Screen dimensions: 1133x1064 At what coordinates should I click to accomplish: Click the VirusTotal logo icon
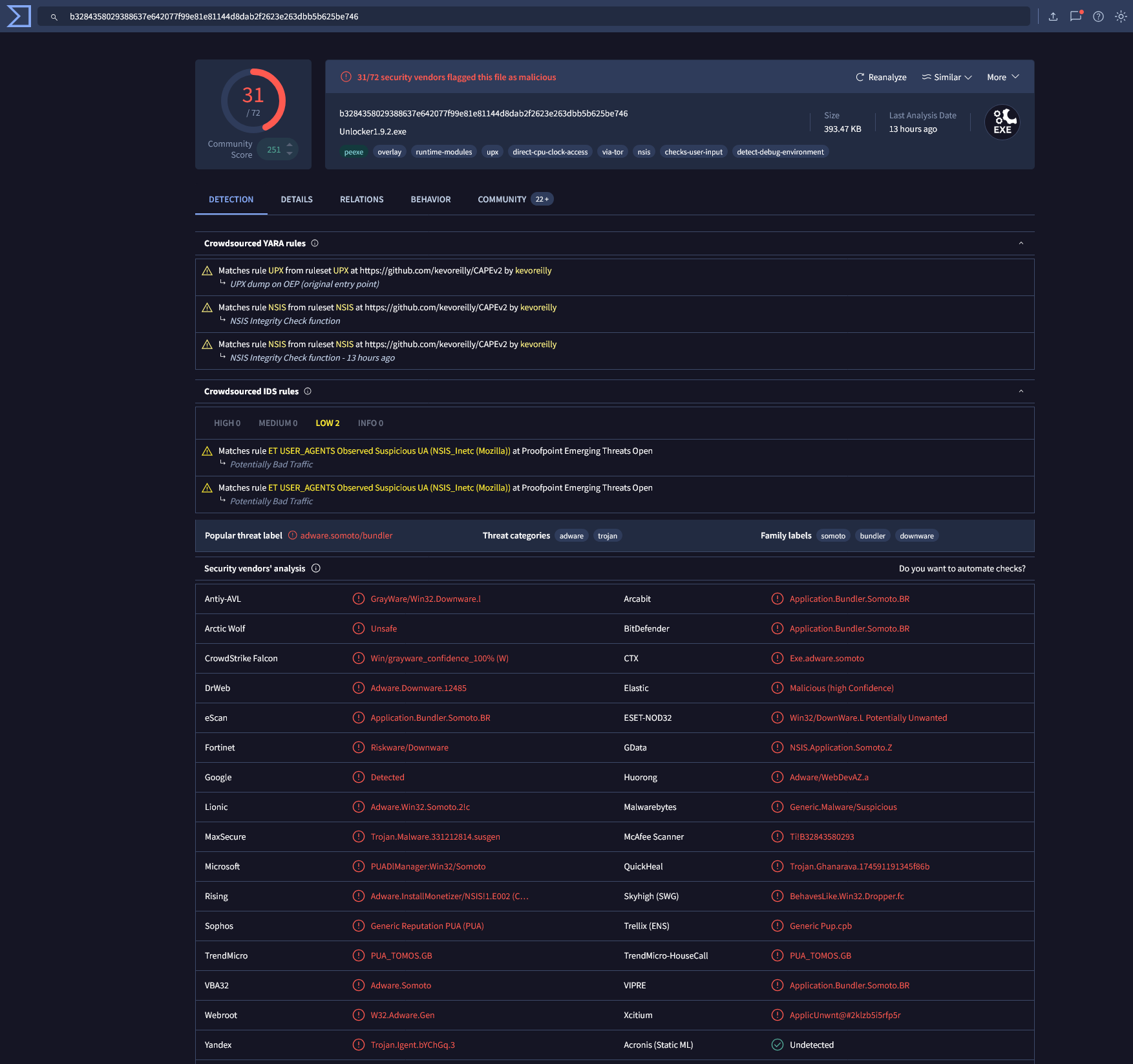coord(18,16)
